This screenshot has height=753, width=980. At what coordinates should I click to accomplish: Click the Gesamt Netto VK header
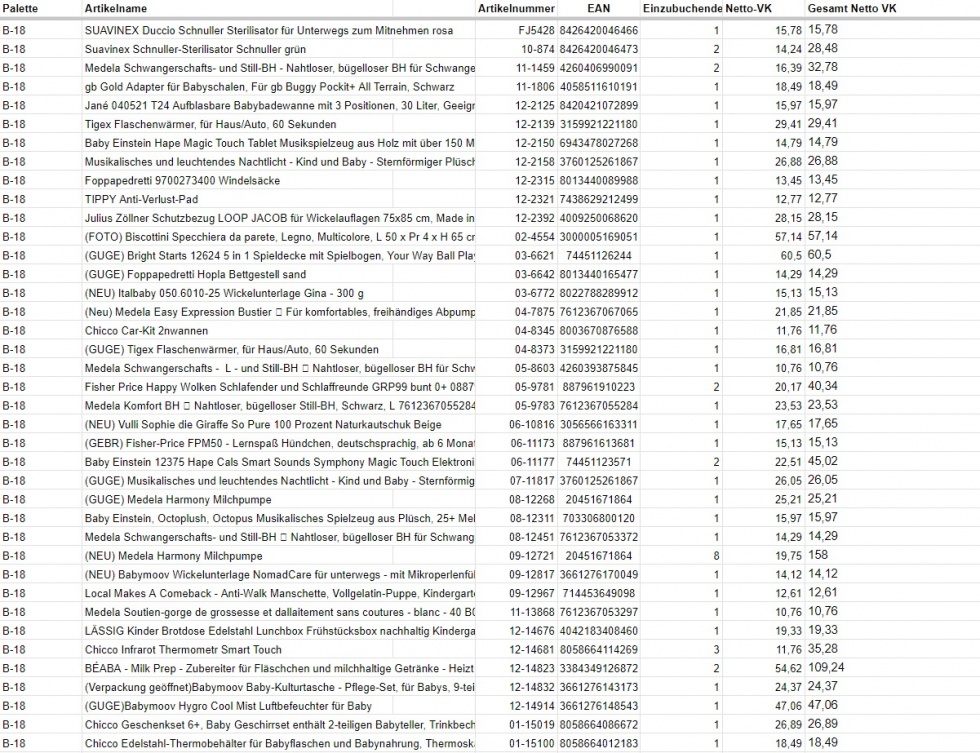852,9
